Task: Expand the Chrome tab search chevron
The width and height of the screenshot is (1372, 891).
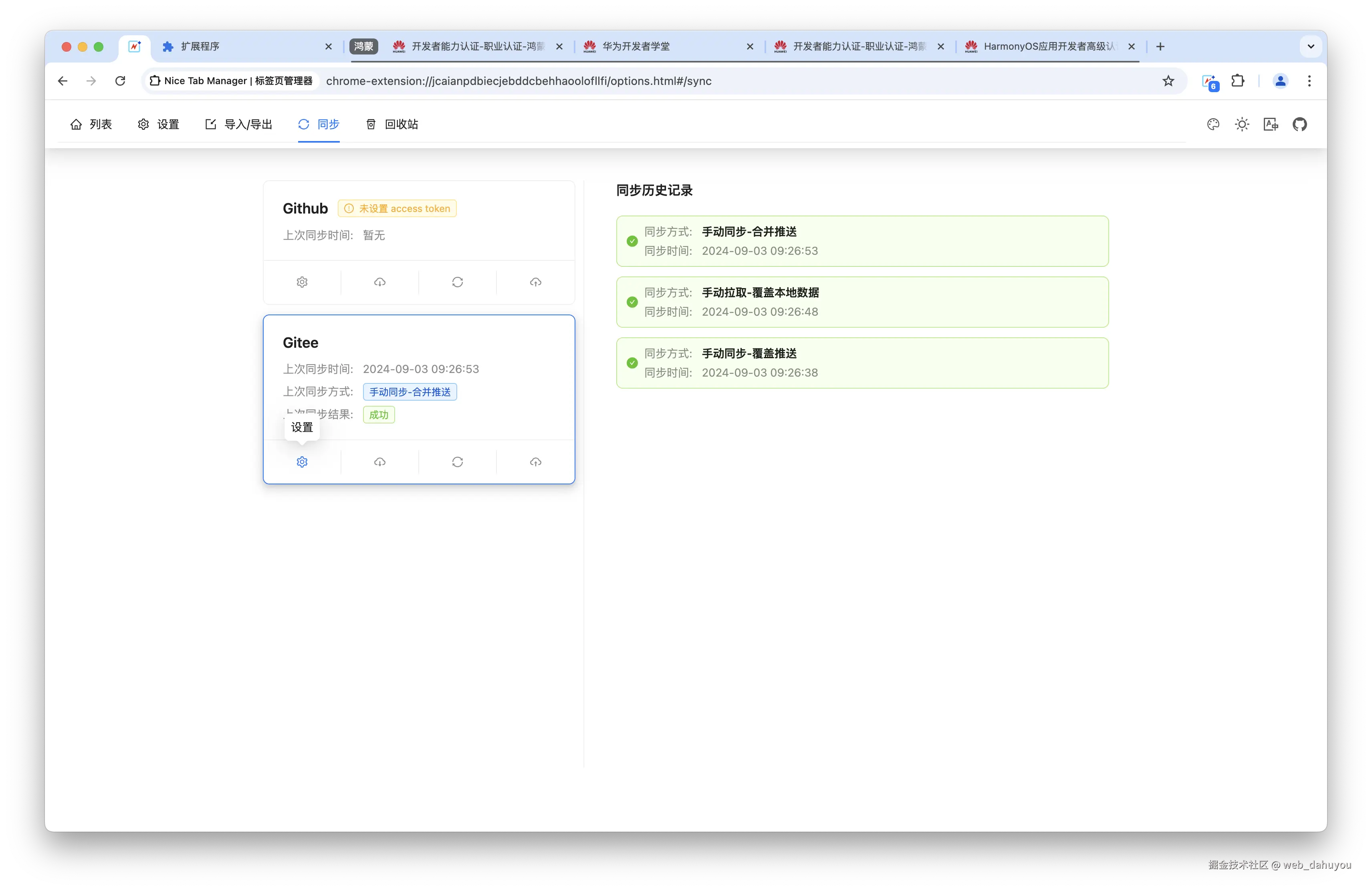Action: [x=1310, y=47]
